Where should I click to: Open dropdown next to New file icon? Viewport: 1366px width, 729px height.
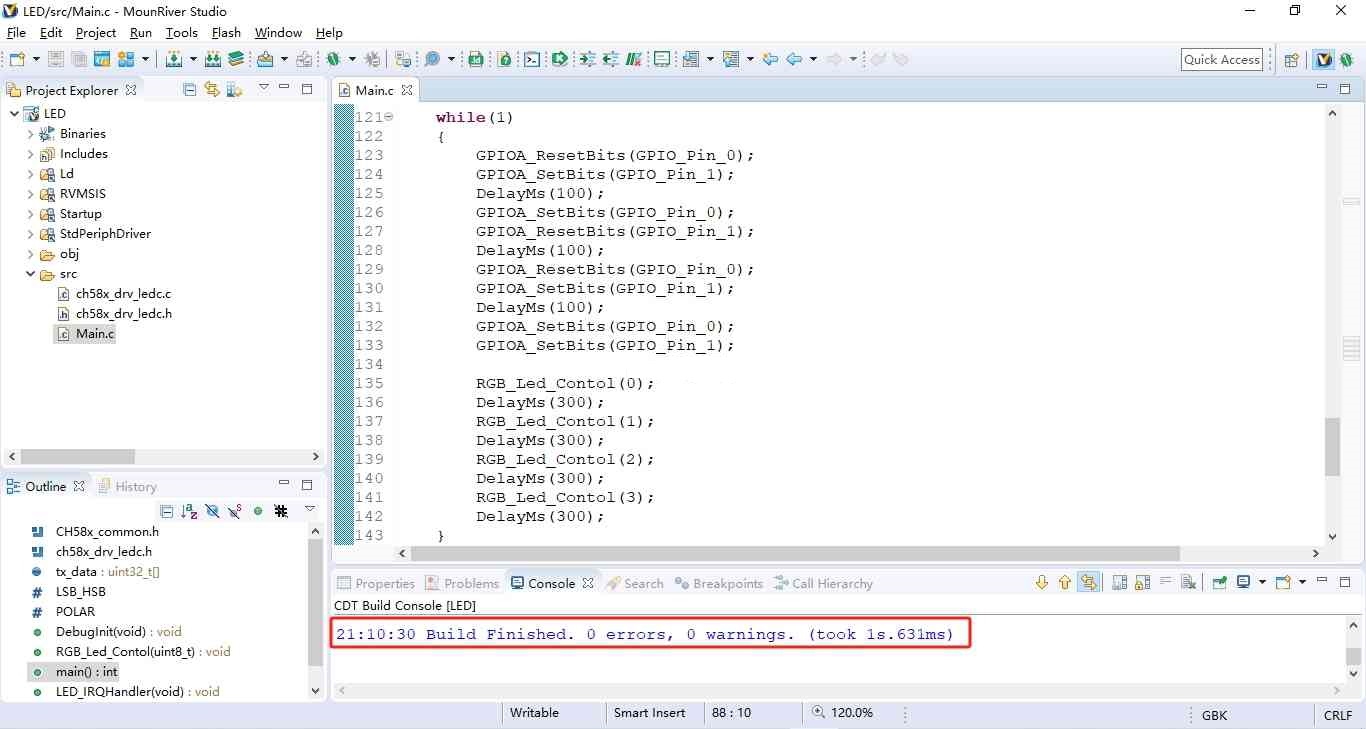[x=36, y=60]
